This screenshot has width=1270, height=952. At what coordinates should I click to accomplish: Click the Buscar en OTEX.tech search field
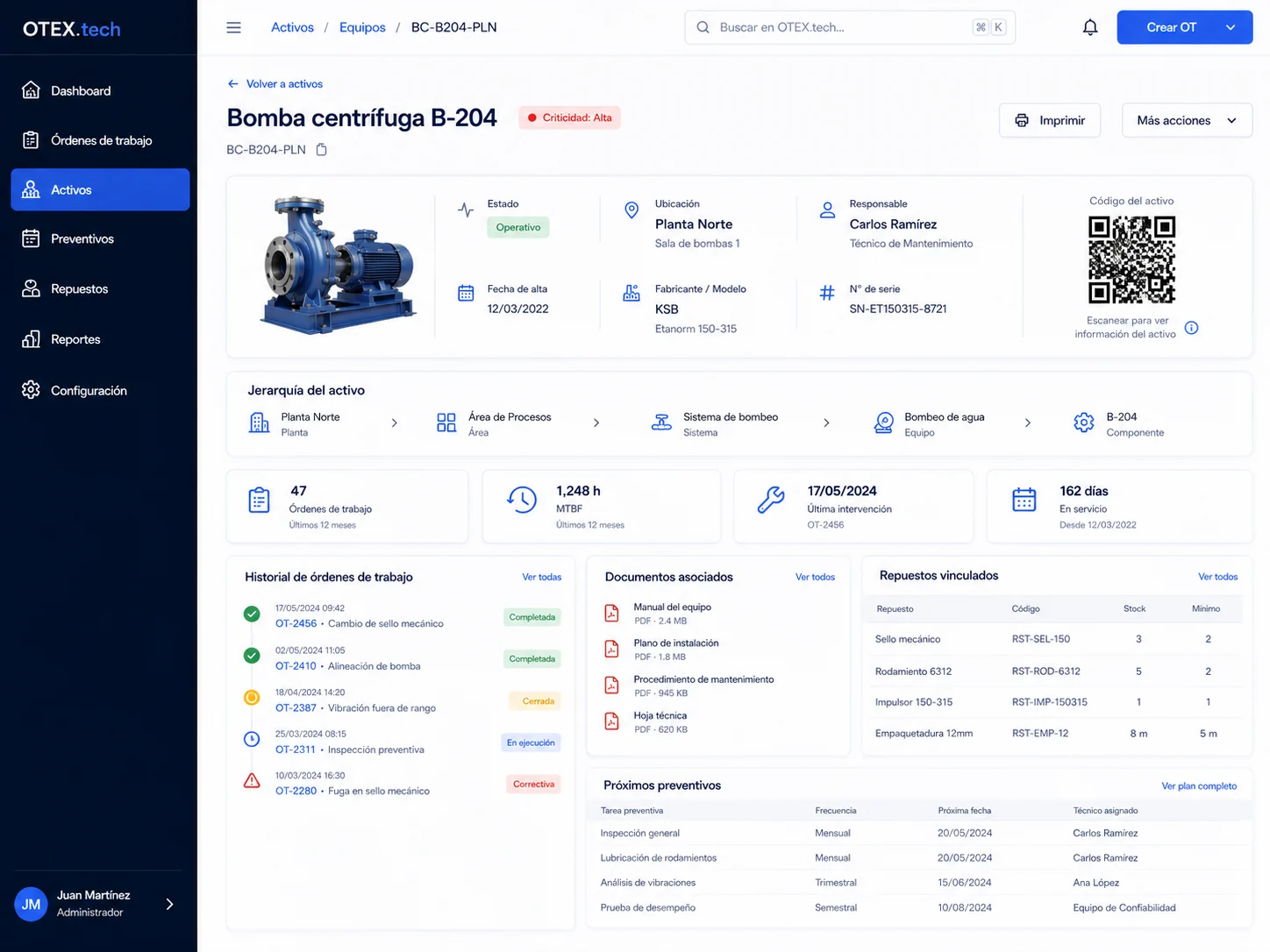(849, 27)
